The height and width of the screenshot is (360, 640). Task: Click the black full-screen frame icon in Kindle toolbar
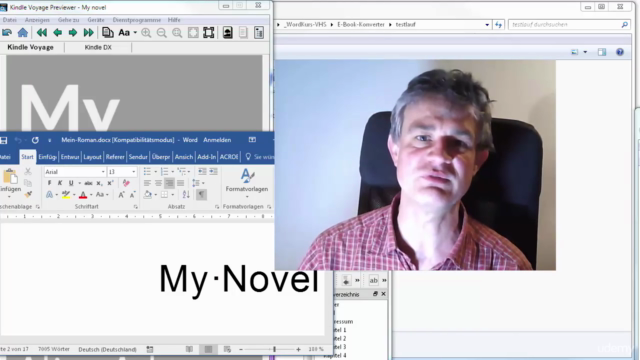click(209, 33)
